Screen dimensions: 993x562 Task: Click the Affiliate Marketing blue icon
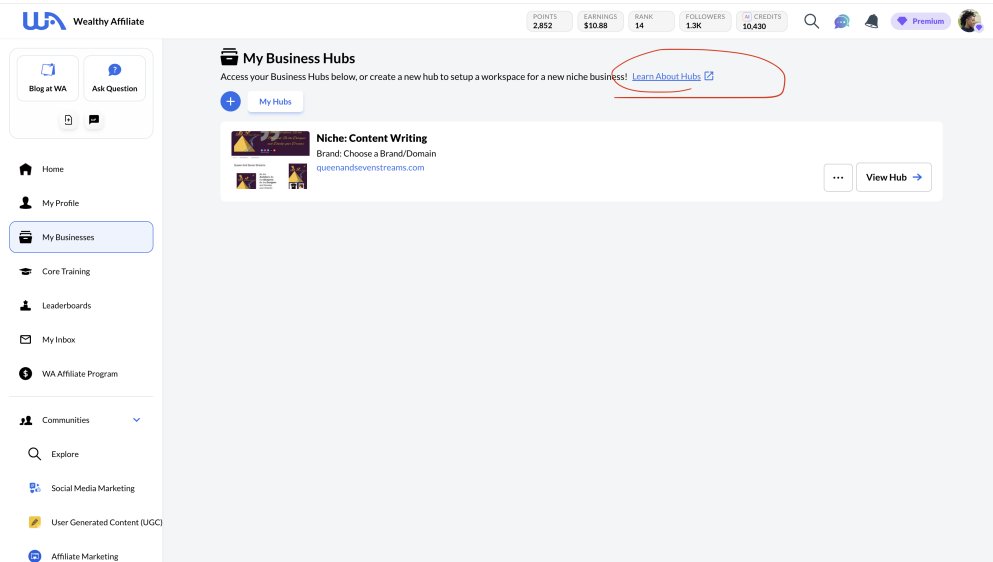click(x=35, y=556)
